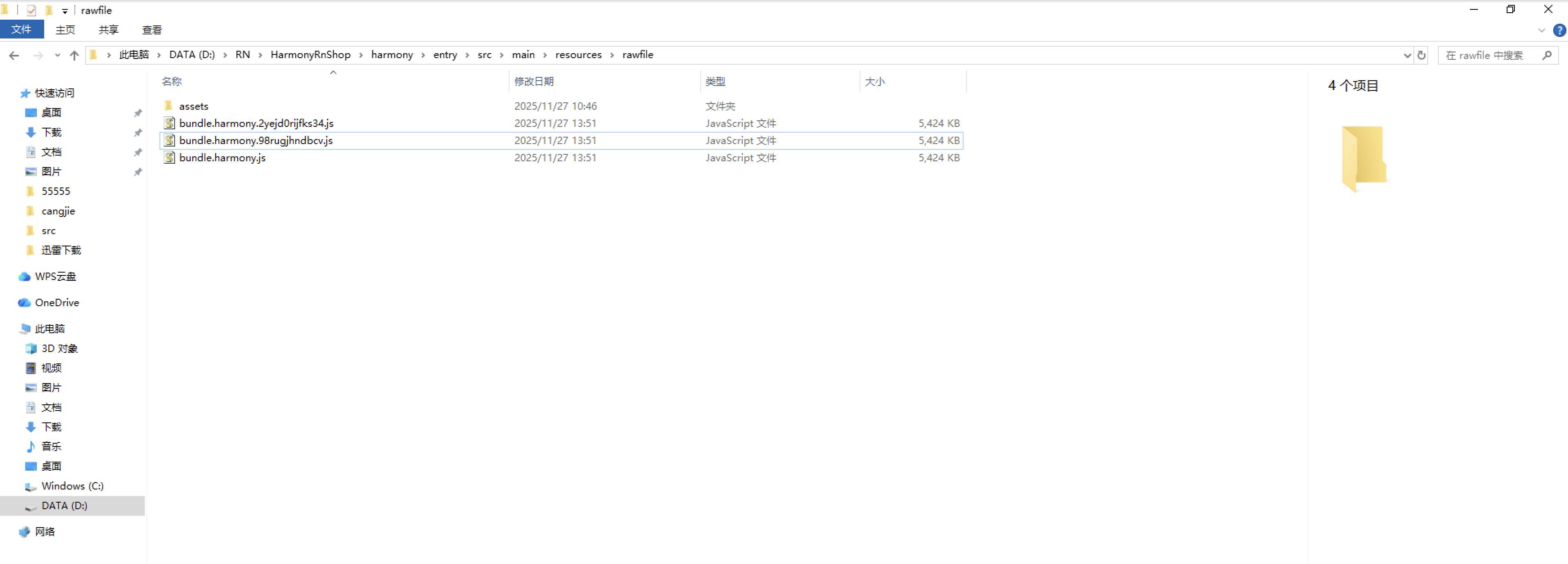Image resolution: width=1568 pixels, height=564 pixels.
Task: Switch to the 查看 ribbon tab
Action: pos(152,30)
